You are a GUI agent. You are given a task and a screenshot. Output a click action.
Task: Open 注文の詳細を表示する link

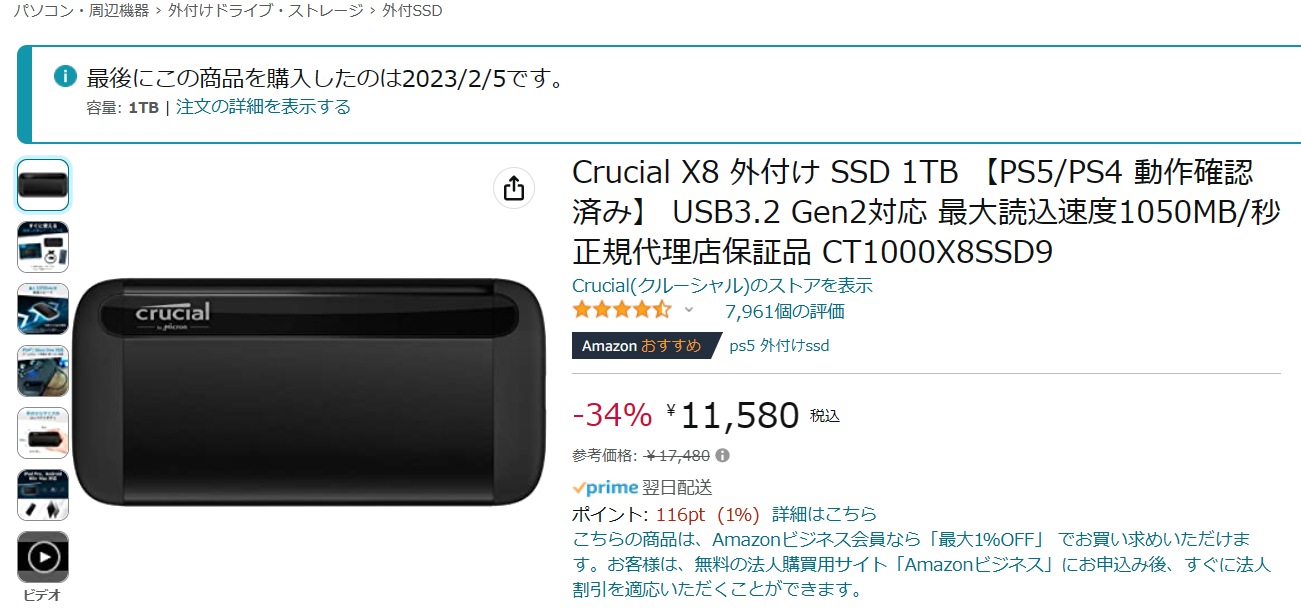pyautogui.click(x=263, y=107)
